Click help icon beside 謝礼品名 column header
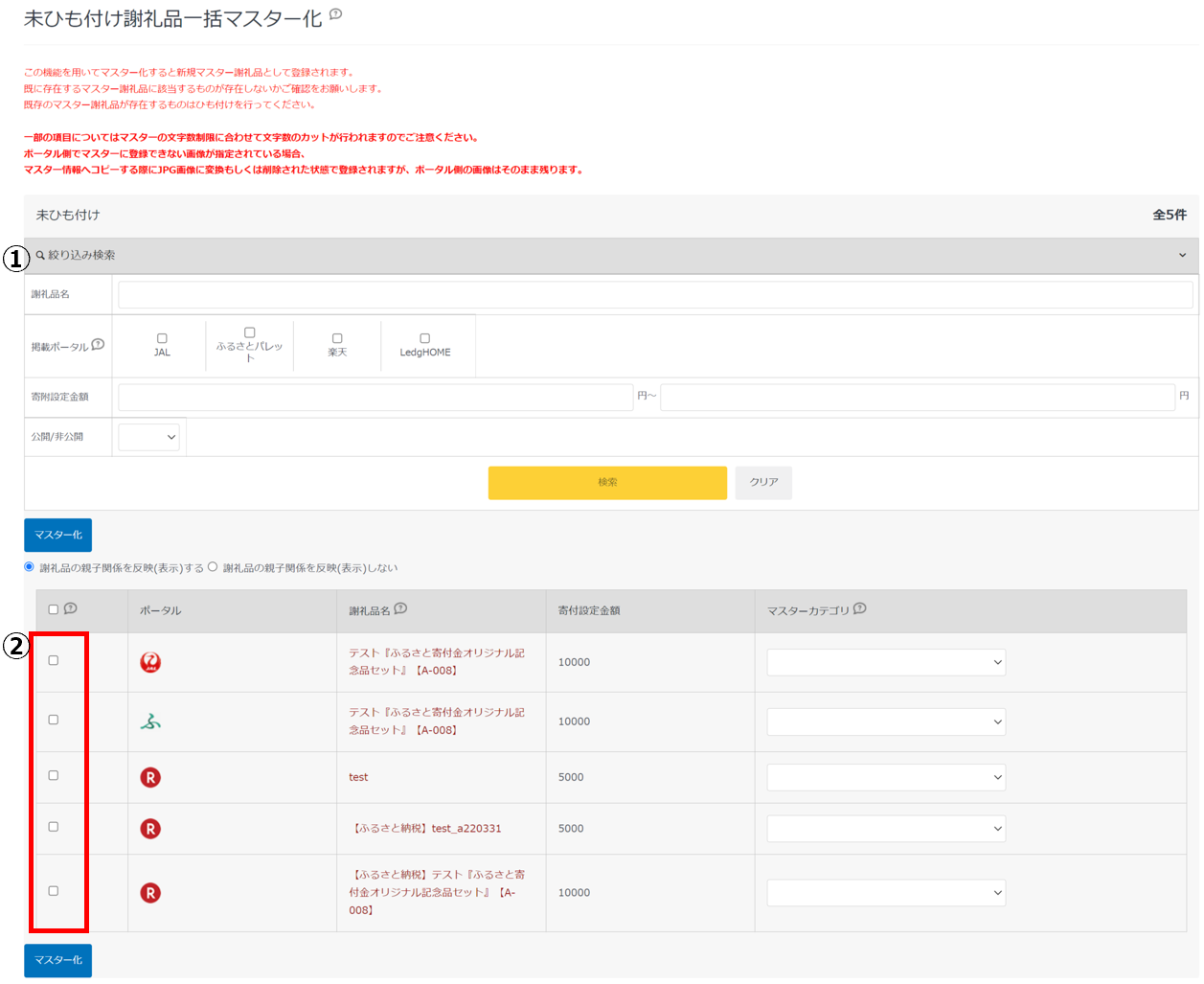Image resolution: width=1204 pixels, height=984 pixels. point(400,608)
